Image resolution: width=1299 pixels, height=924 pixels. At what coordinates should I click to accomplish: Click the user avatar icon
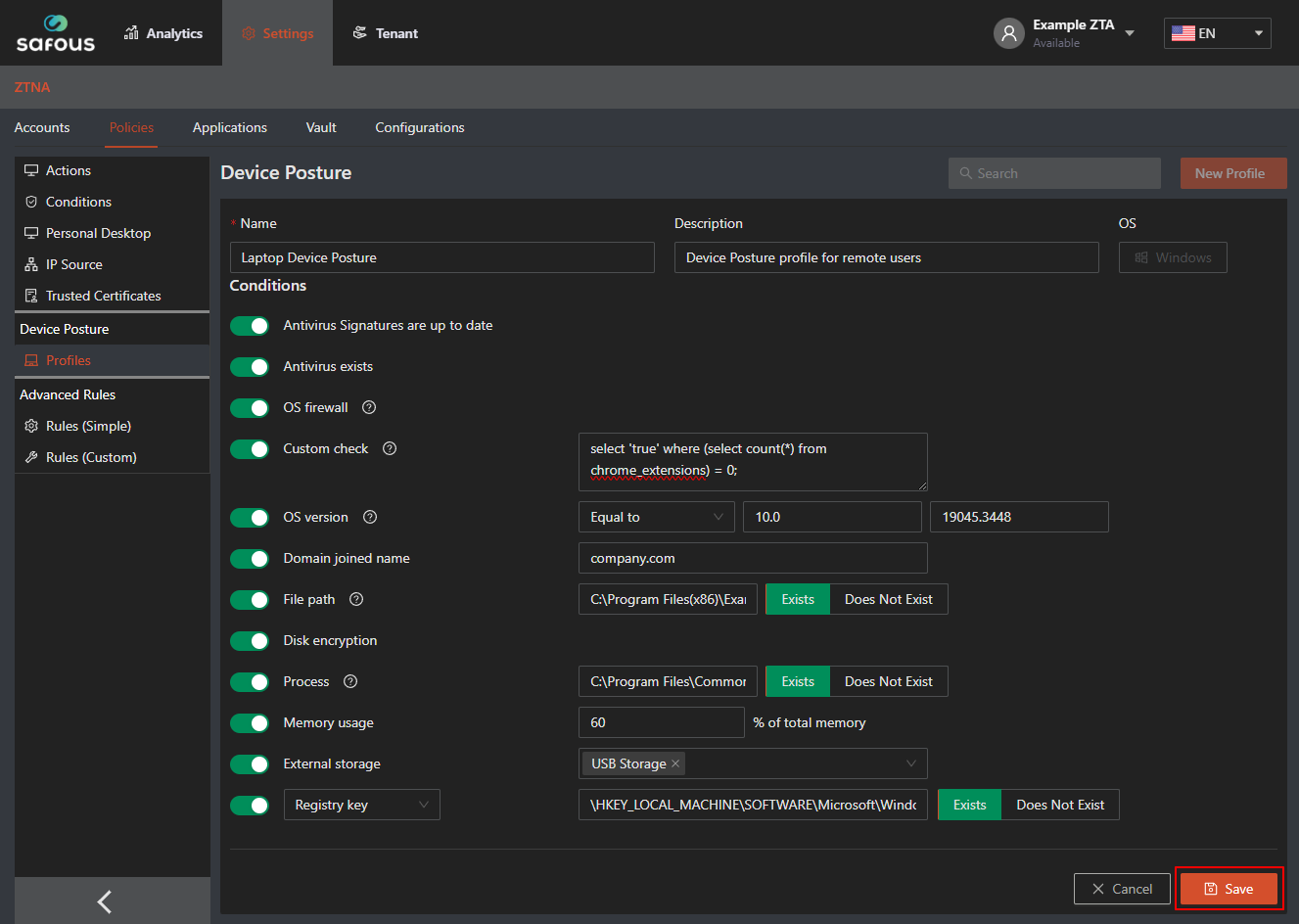pyautogui.click(x=1008, y=33)
